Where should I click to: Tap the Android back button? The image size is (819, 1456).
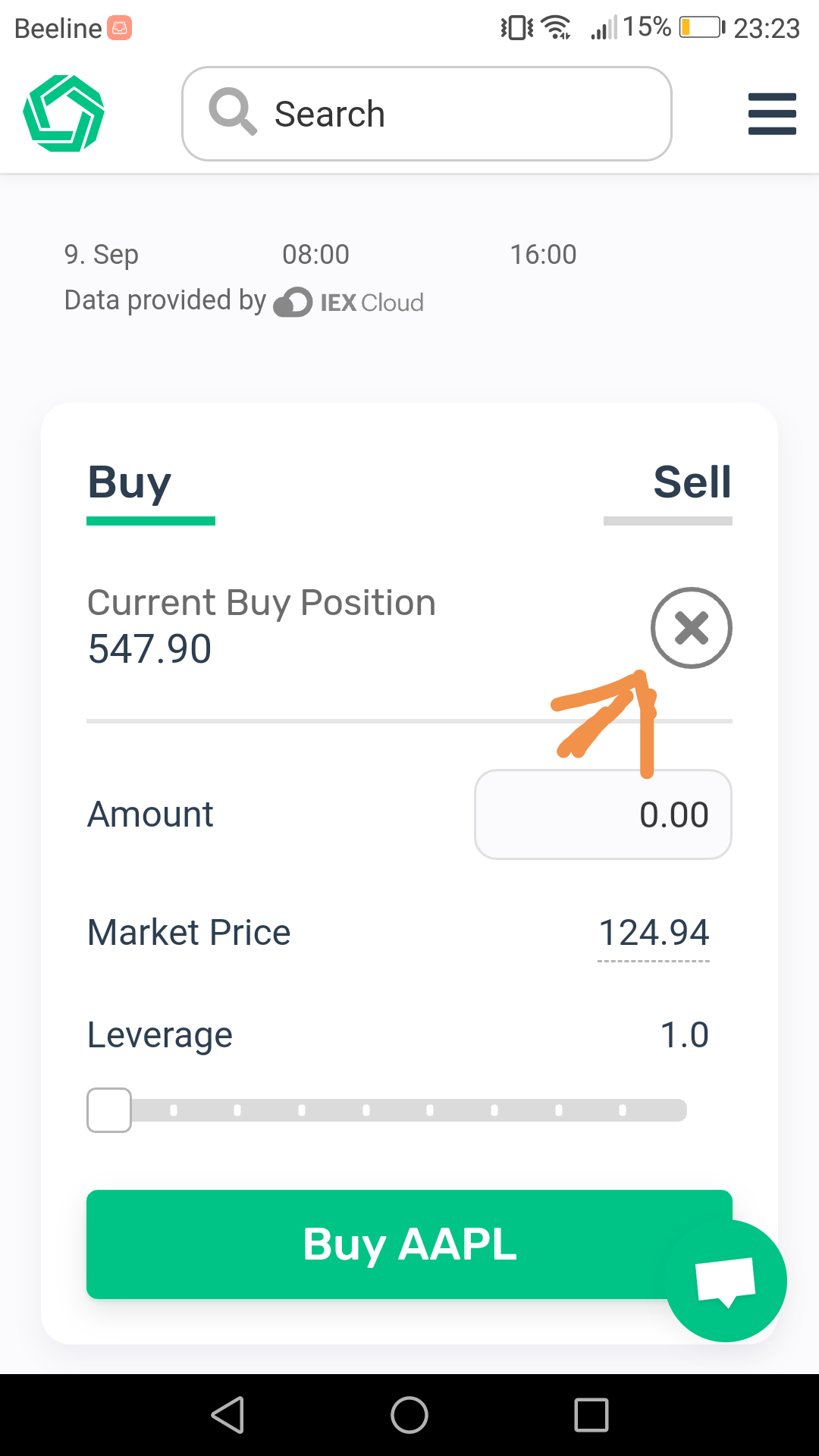tap(227, 1415)
